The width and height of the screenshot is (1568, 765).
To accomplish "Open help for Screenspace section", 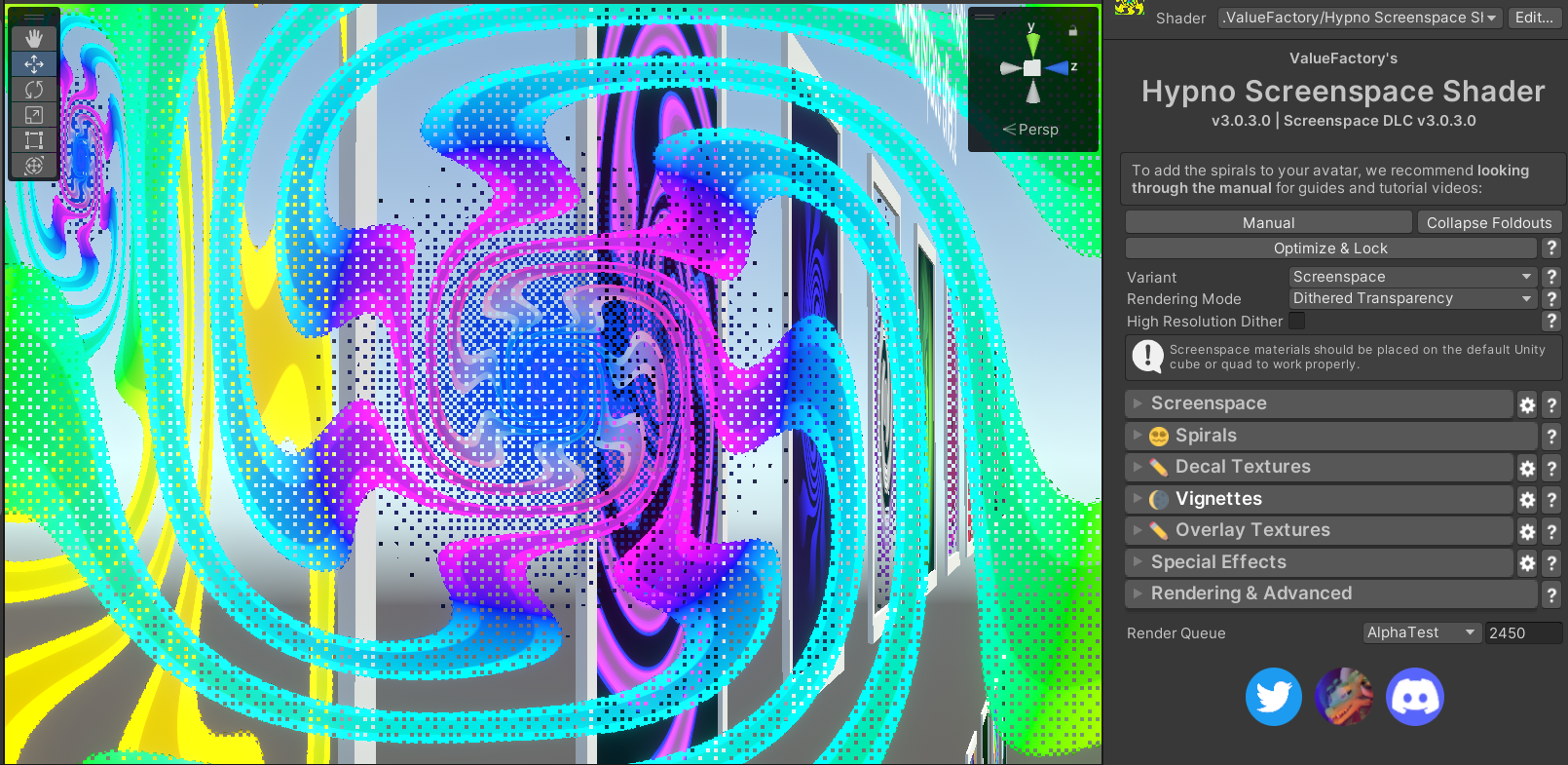I will pyautogui.click(x=1551, y=405).
